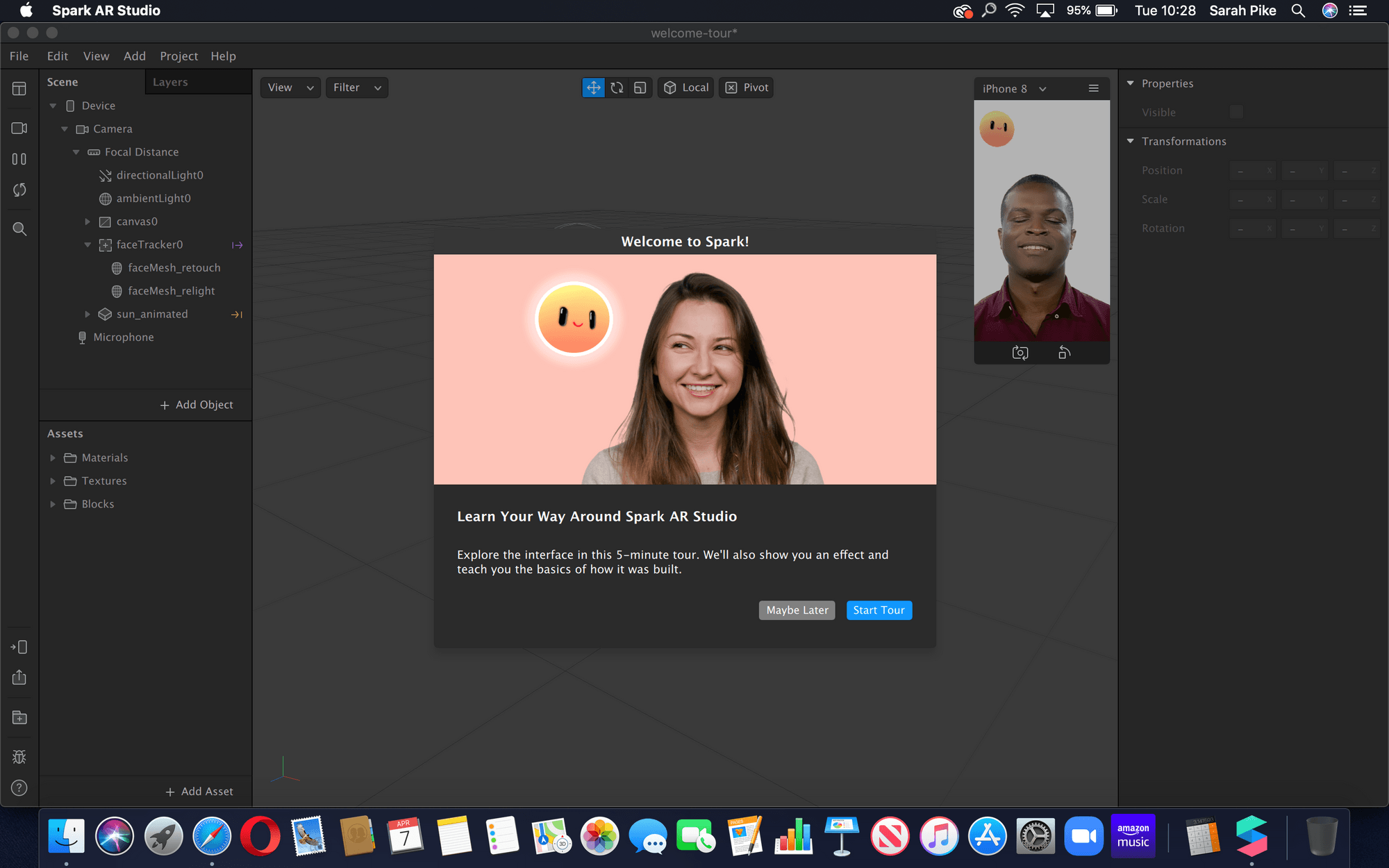Click Add Object button
The height and width of the screenshot is (868, 1389).
197,405
